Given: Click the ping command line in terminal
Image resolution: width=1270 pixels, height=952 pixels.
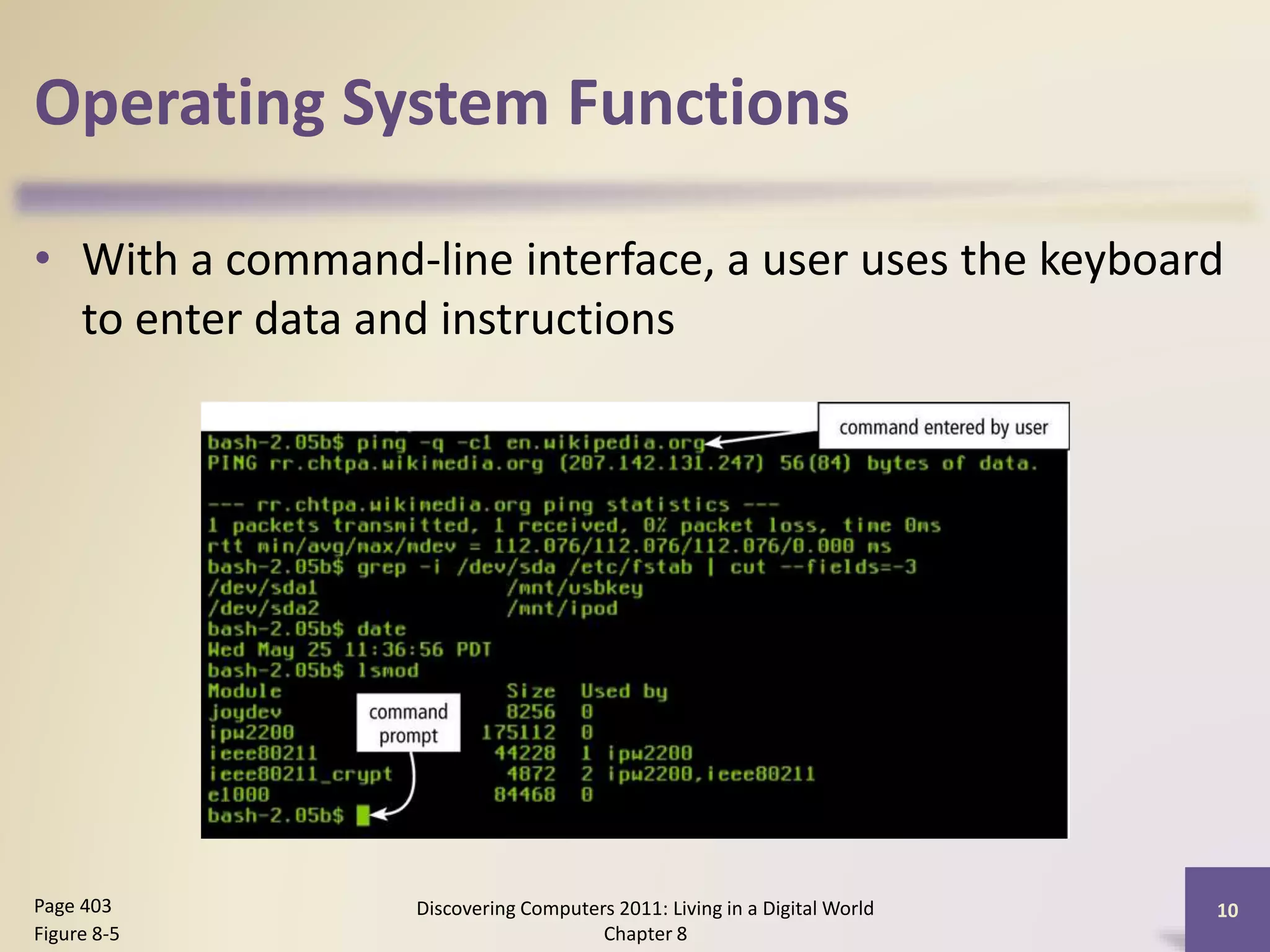Looking at the screenshot, I should [456, 443].
